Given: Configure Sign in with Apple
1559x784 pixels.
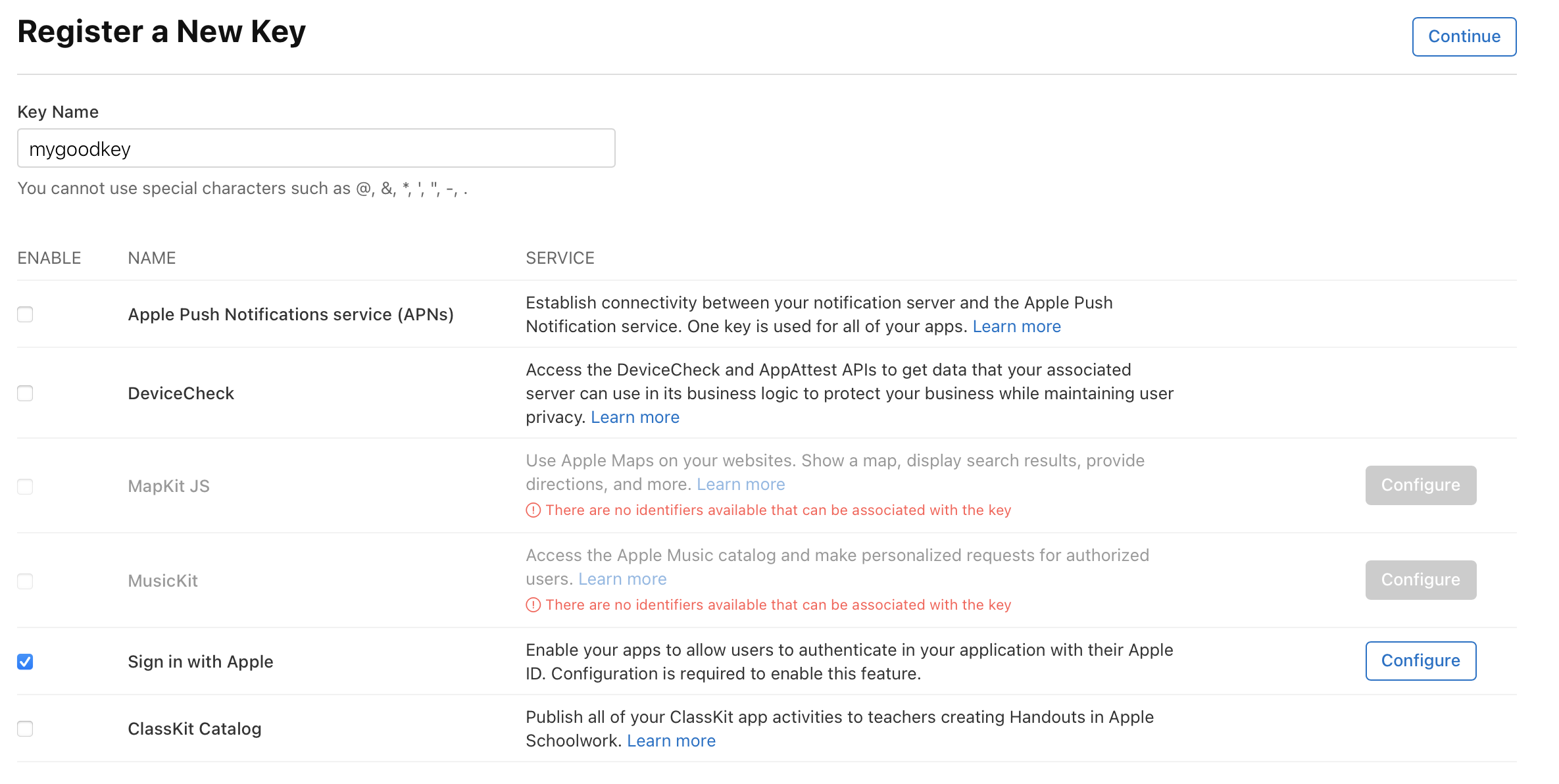Looking at the screenshot, I should pos(1420,661).
